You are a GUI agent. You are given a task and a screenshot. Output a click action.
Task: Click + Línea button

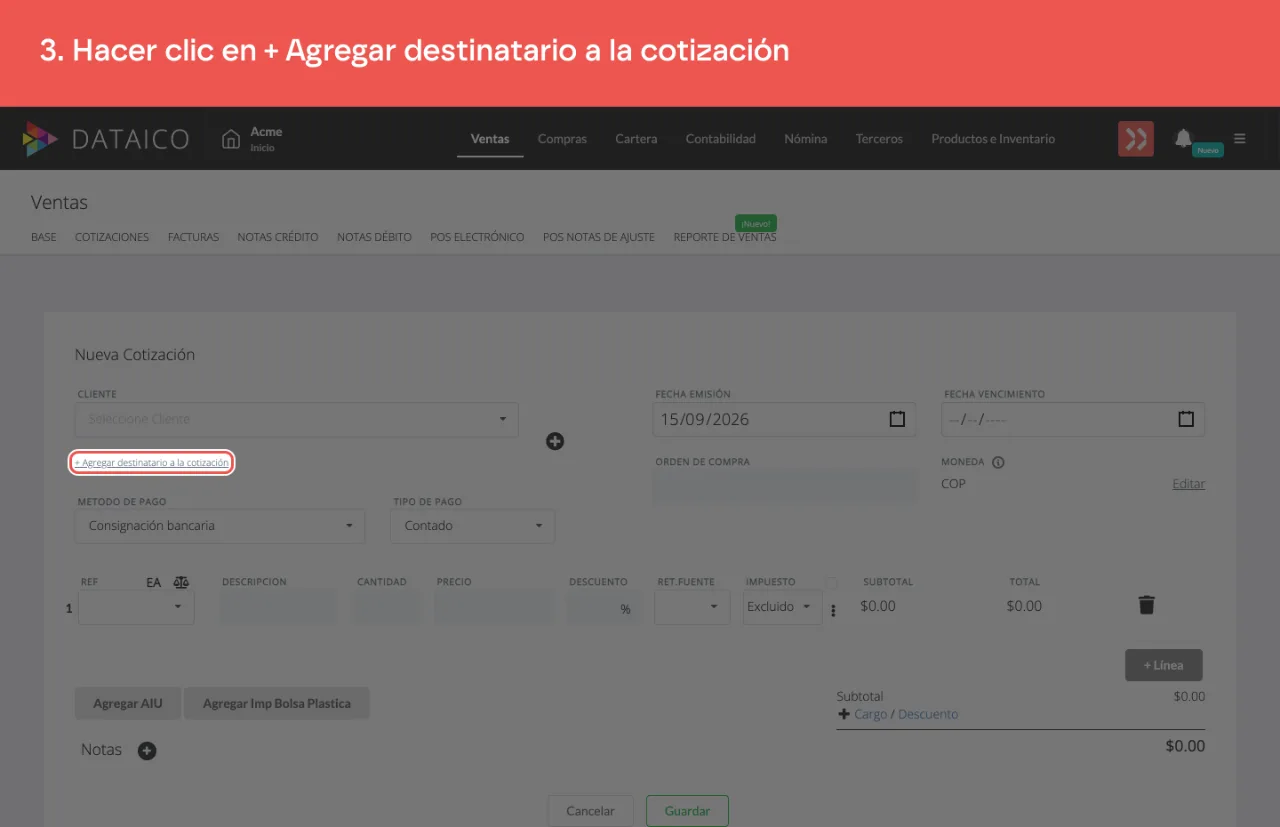pyautogui.click(x=1164, y=665)
